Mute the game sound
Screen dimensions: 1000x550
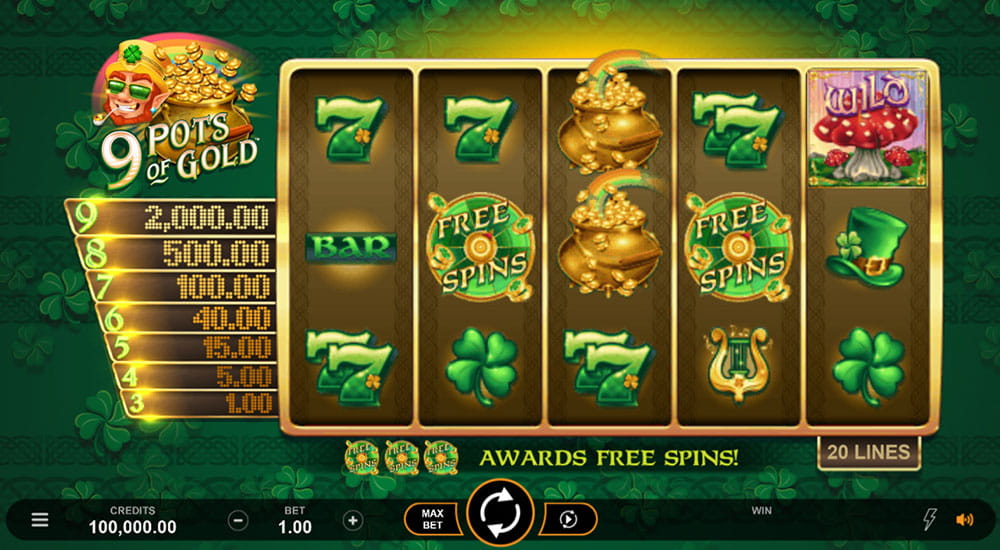click(x=965, y=520)
